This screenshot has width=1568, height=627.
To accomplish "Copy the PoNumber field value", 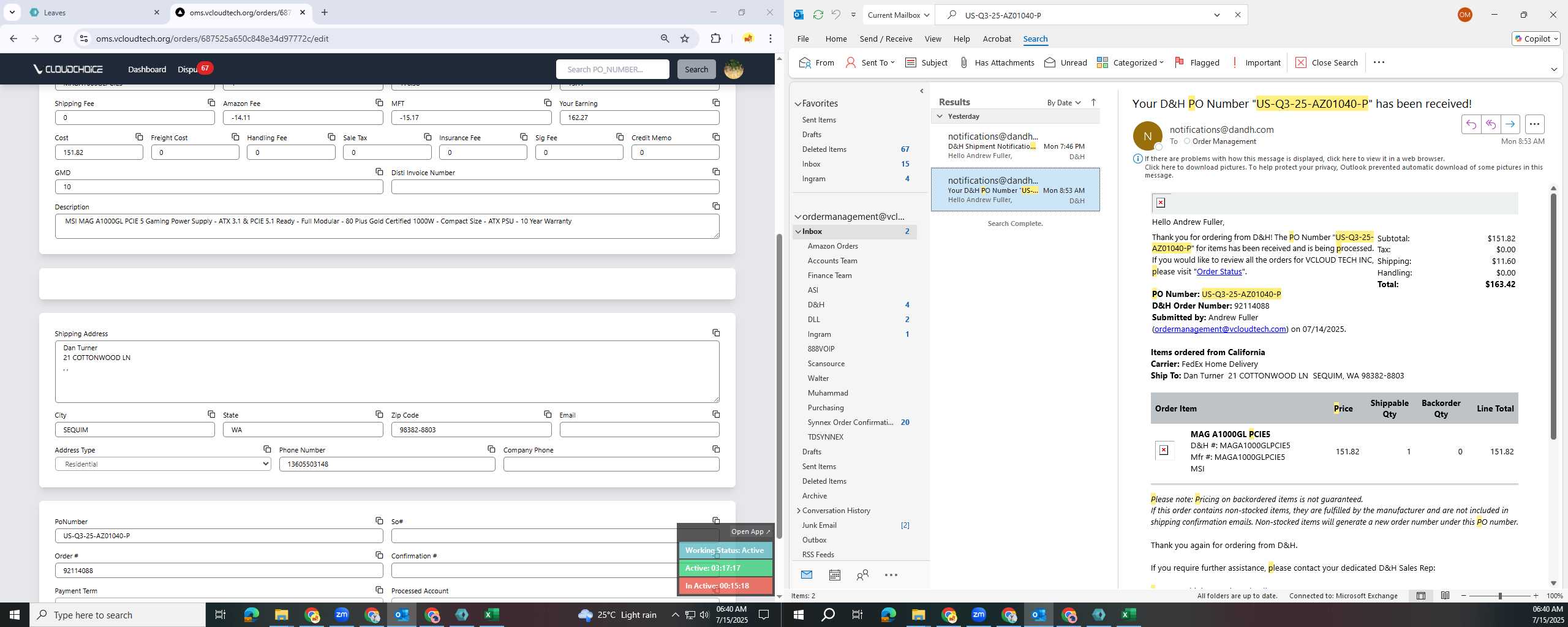I will [x=379, y=521].
